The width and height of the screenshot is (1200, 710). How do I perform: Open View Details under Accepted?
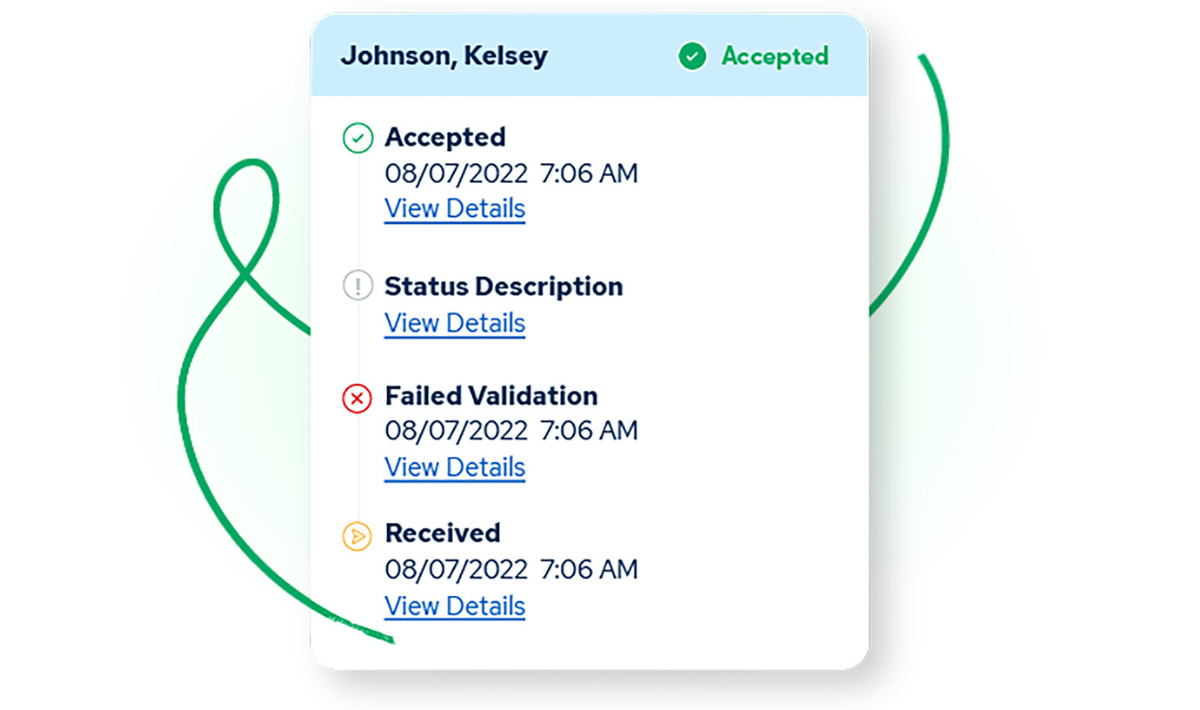tap(455, 209)
